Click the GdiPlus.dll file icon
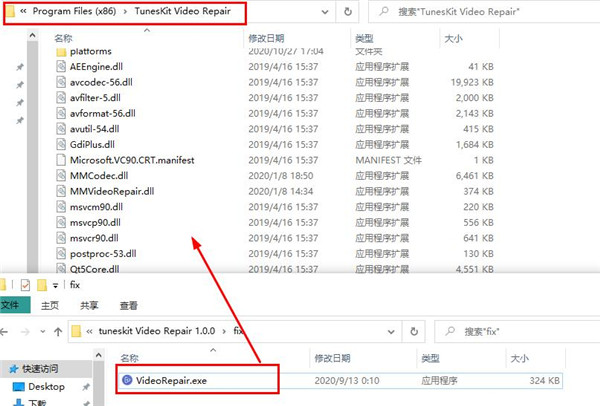This screenshot has width=600, height=406. click(61, 145)
